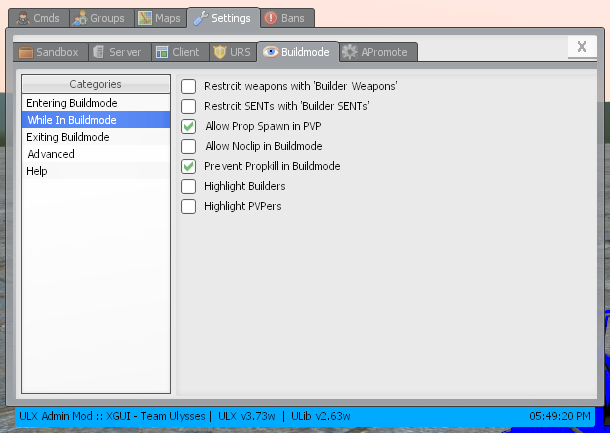Open the Client settings tab

[x=180, y=52]
